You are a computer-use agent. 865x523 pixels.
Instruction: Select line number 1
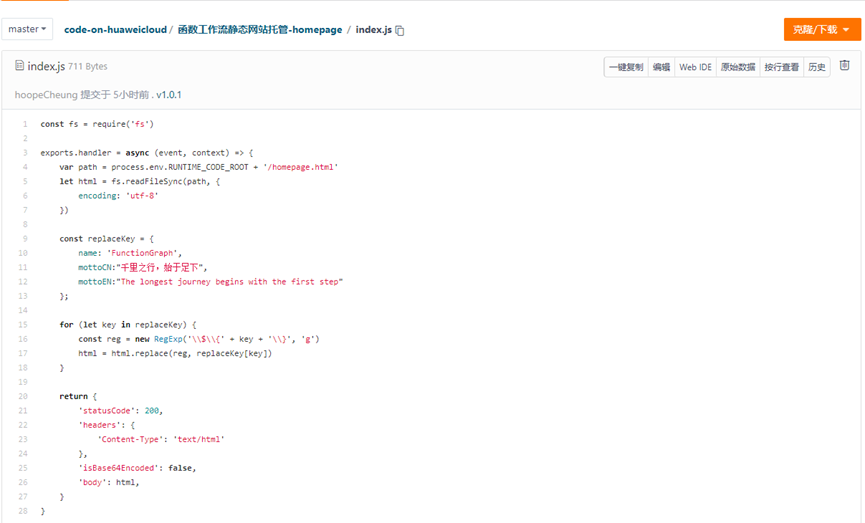25,124
